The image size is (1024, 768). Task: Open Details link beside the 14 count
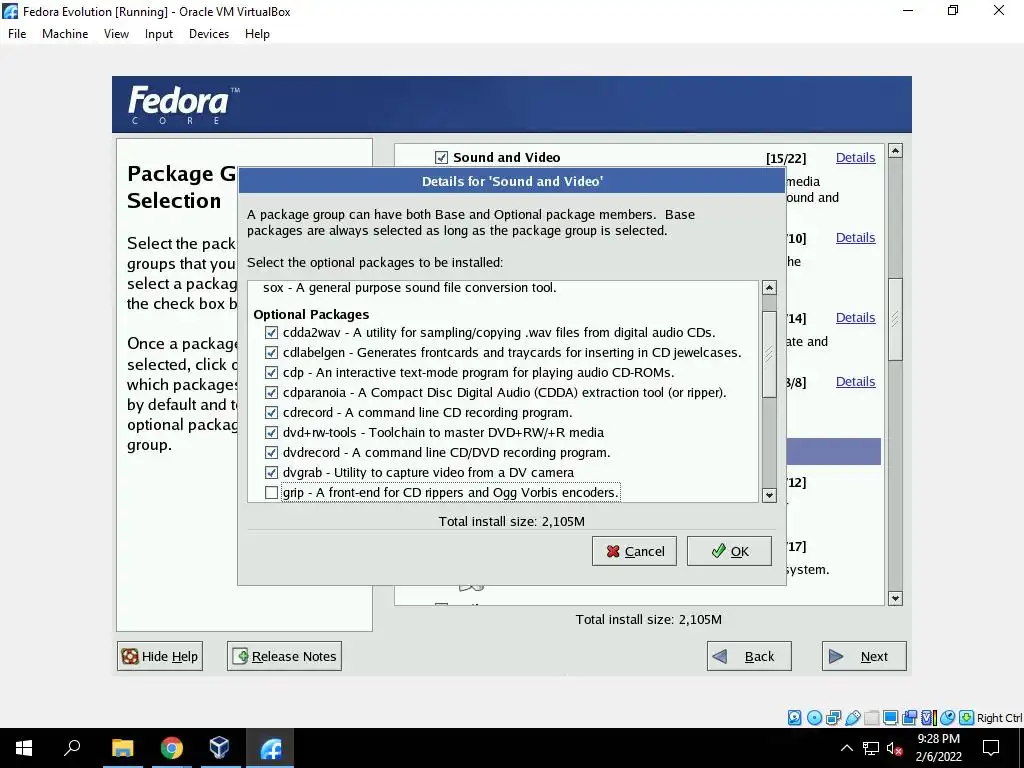click(855, 317)
